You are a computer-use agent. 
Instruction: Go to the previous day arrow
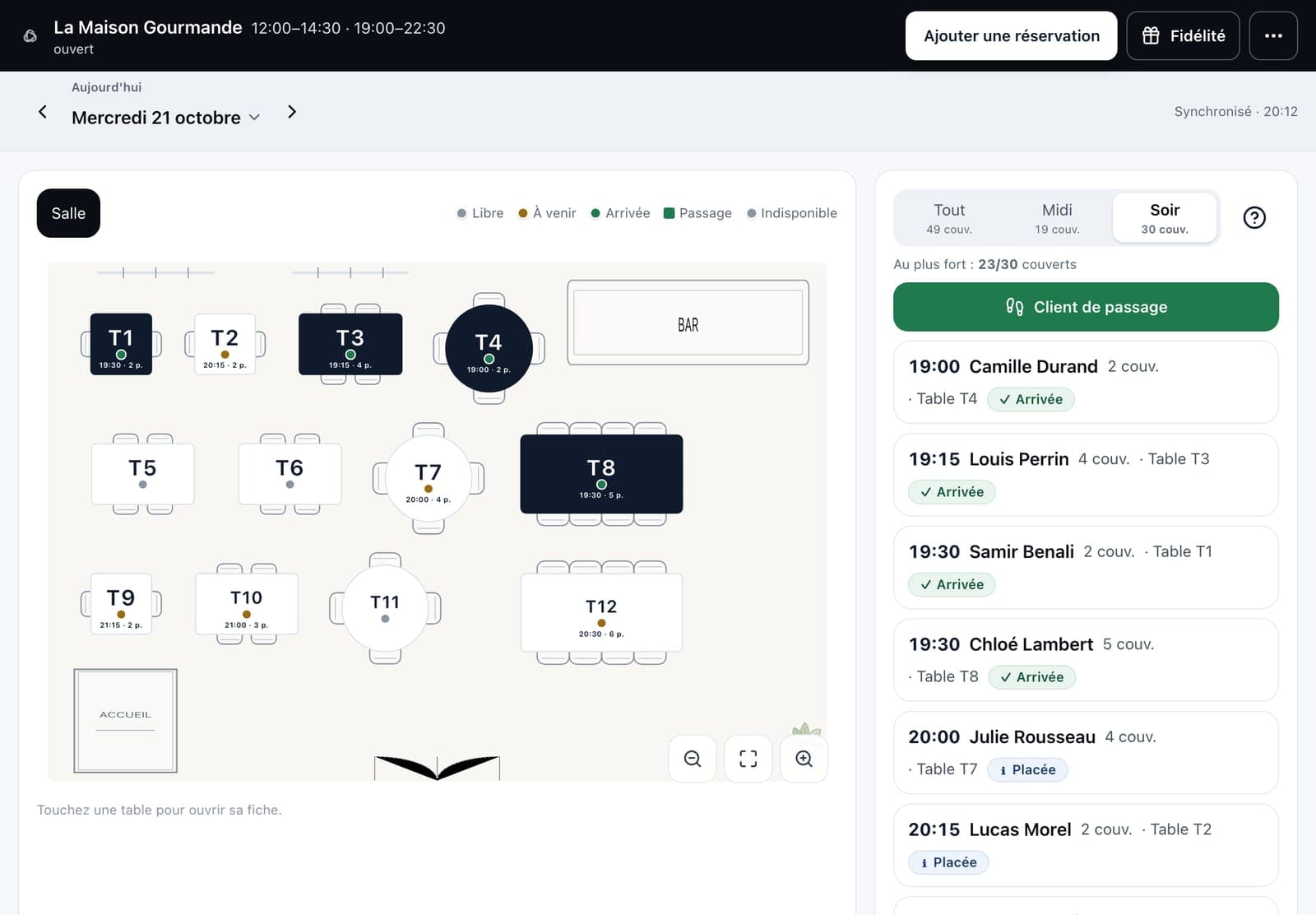coord(43,112)
